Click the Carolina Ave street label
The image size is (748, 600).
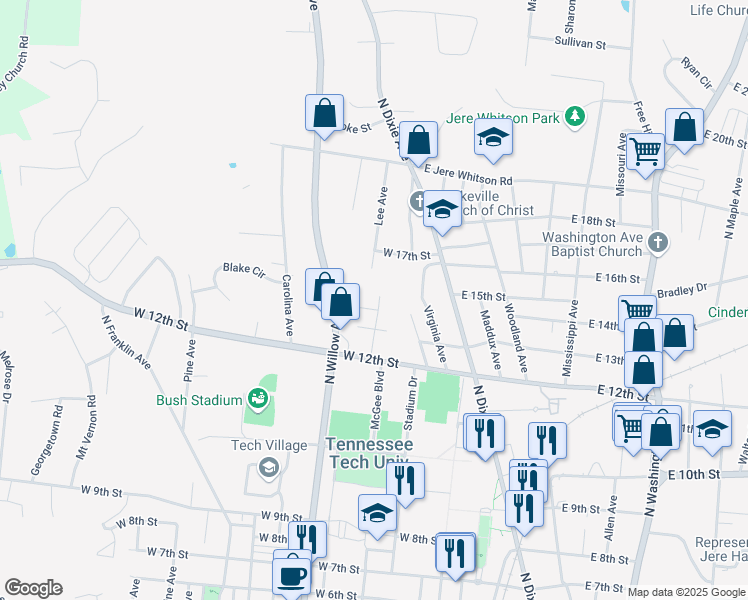[x=287, y=305]
